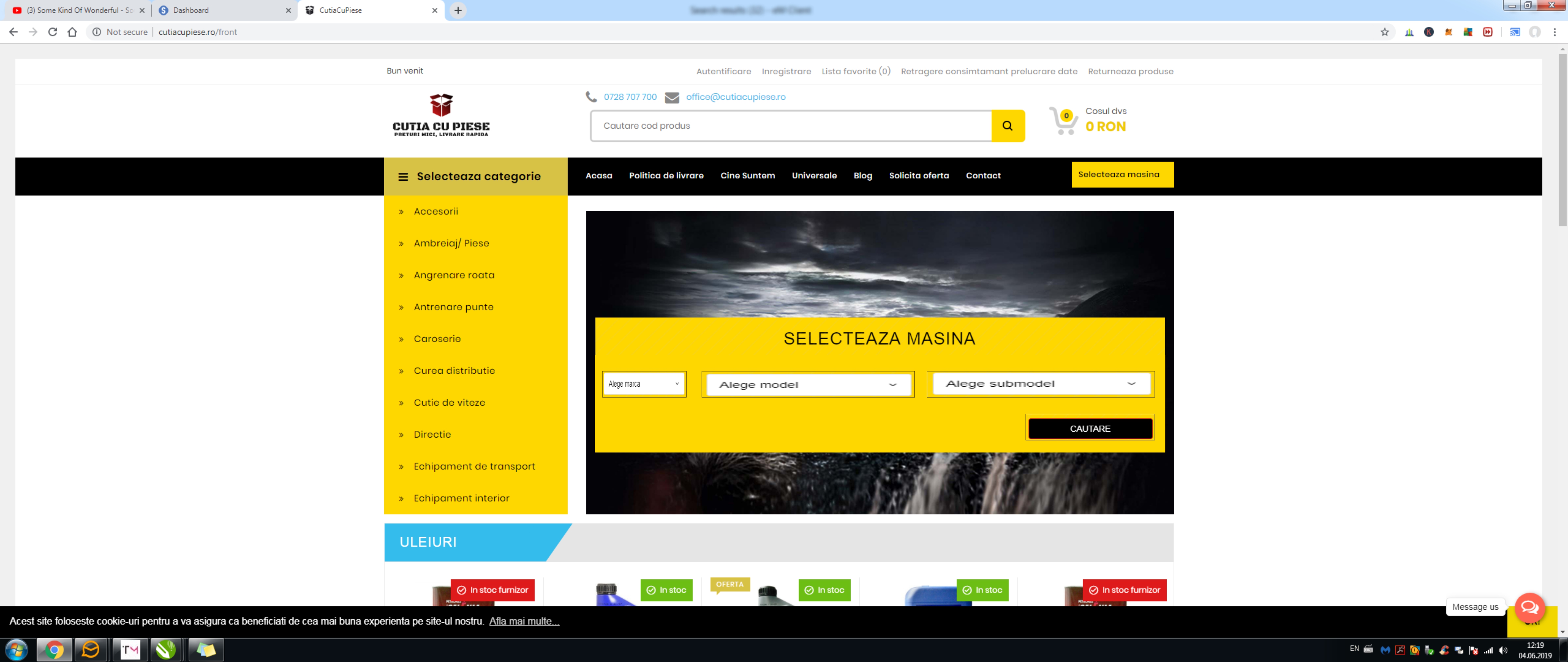Click the browser back arrow
This screenshot has height=662, width=1568.
click(x=14, y=32)
